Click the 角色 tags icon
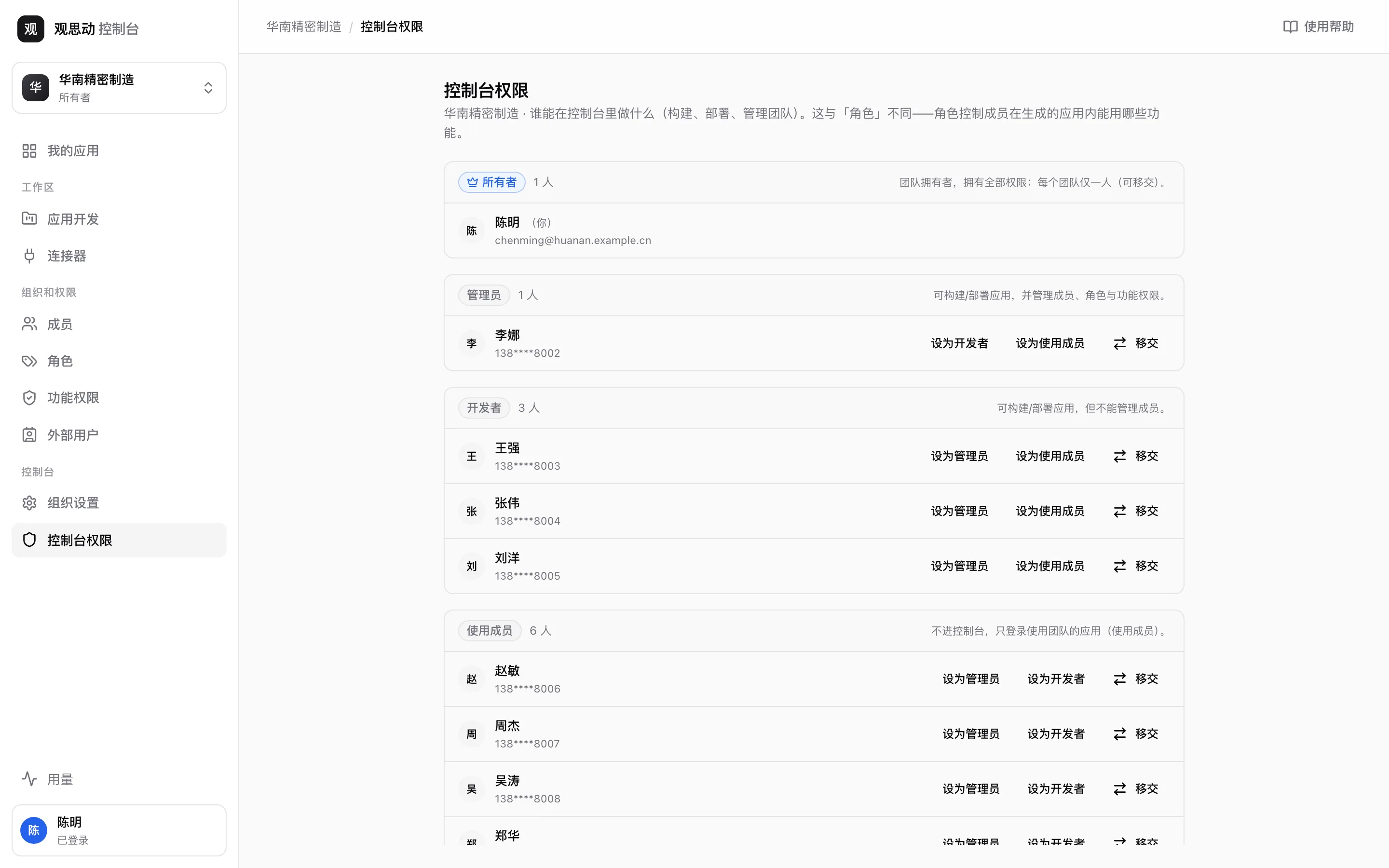This screenshot has height=868, width=1389. click(29, 361)
